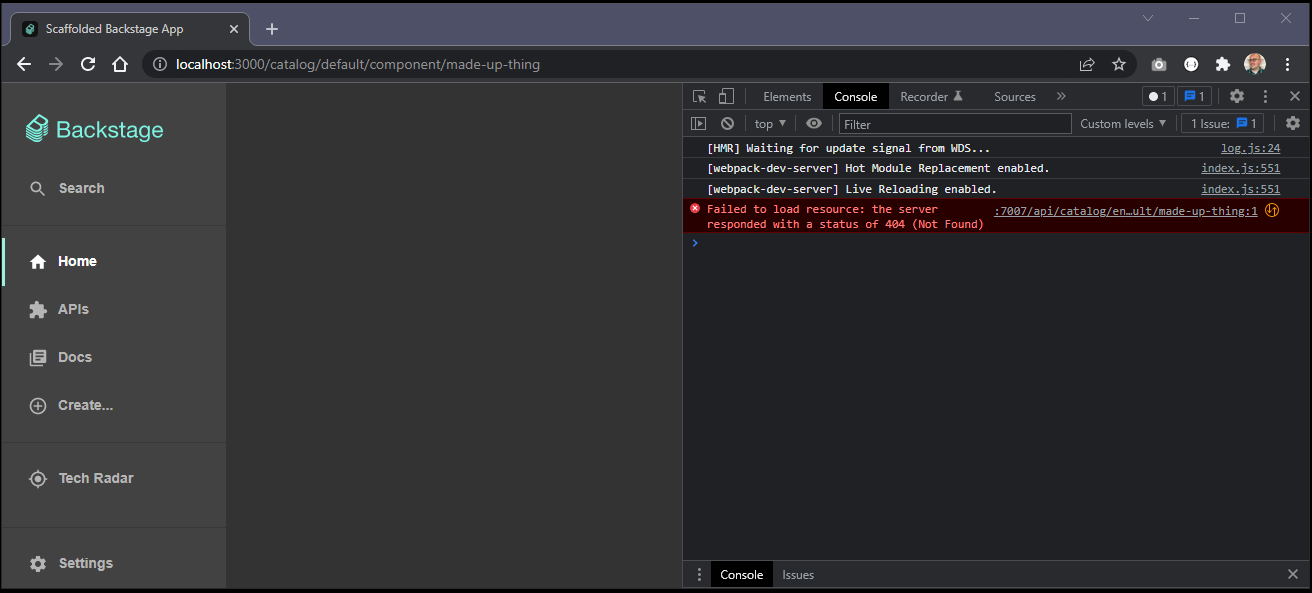Click the Backstage logo
This screenshot has height=593, width=1312.
point(94,129)
